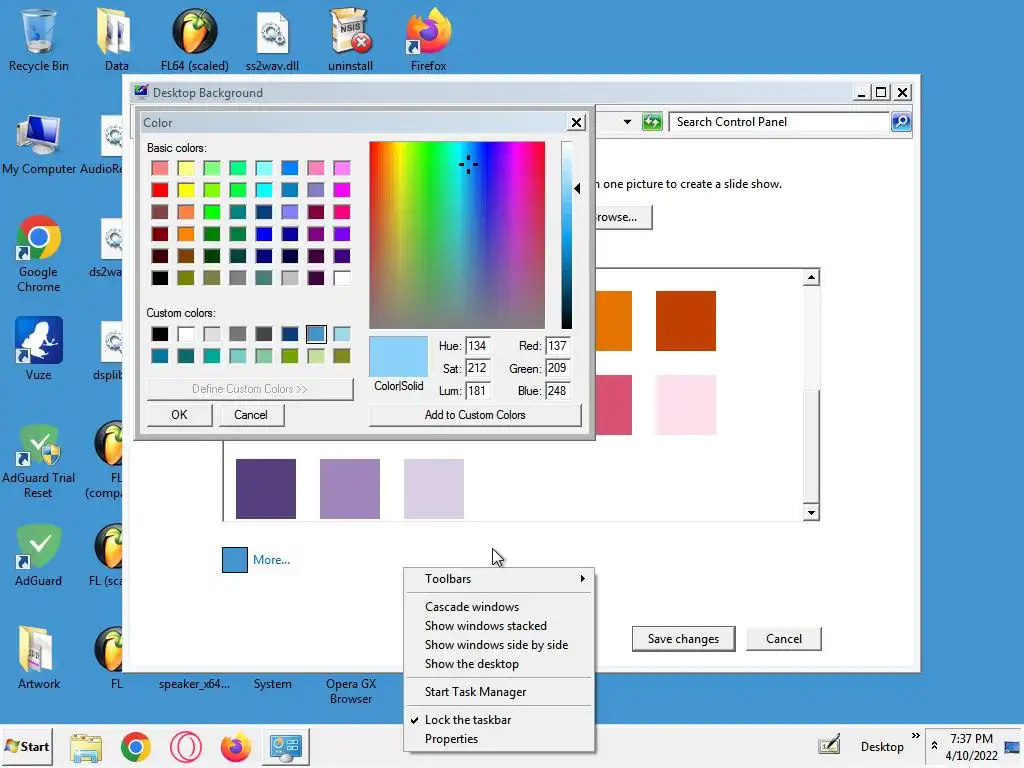
Task: Choose the dark purple background color tile
Action: click(266, 488)
